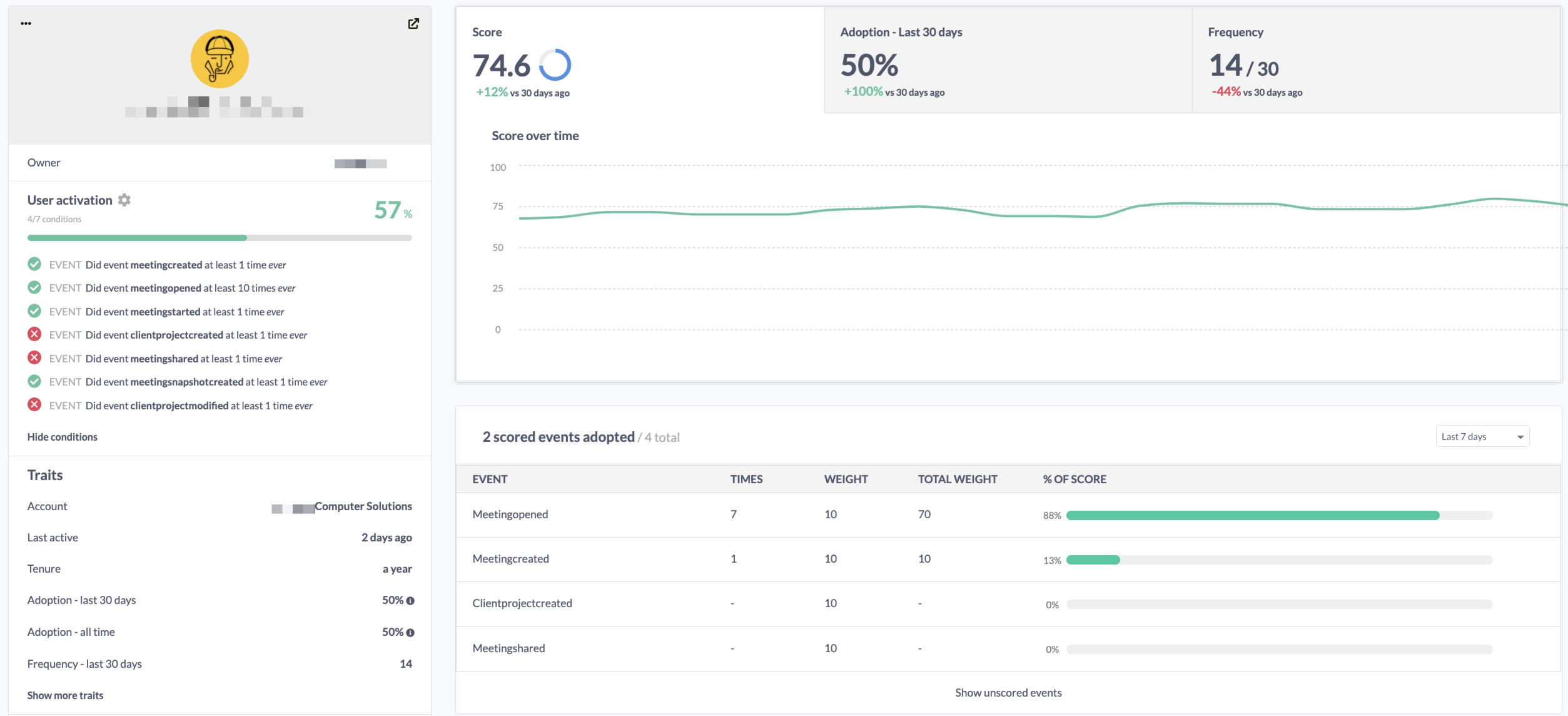Sort by TOTAL WEIGHT column header
Screen dimensions: 1568x716
coord(958,479)
